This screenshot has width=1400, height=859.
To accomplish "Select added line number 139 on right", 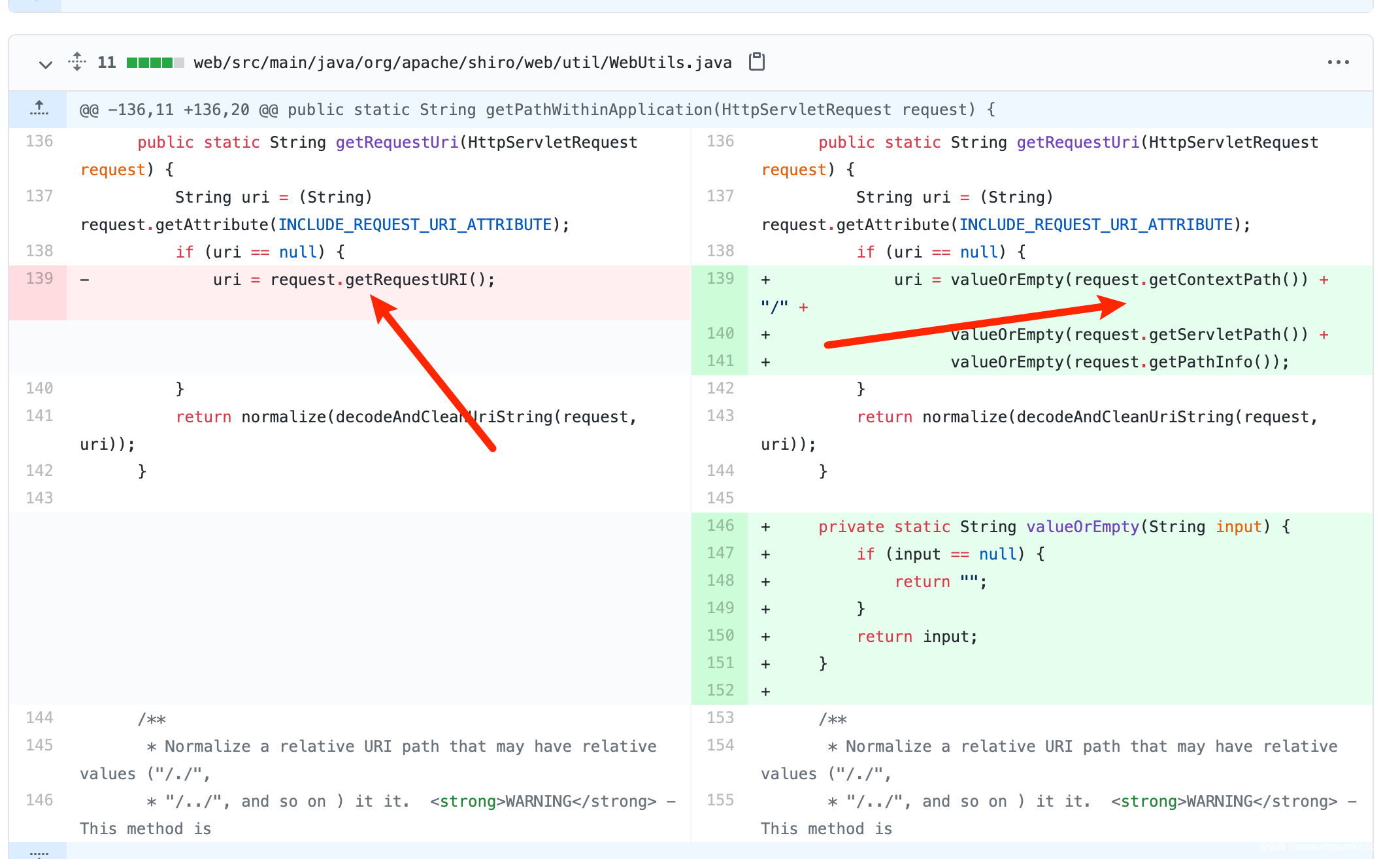I will click(x=720, y=279).
